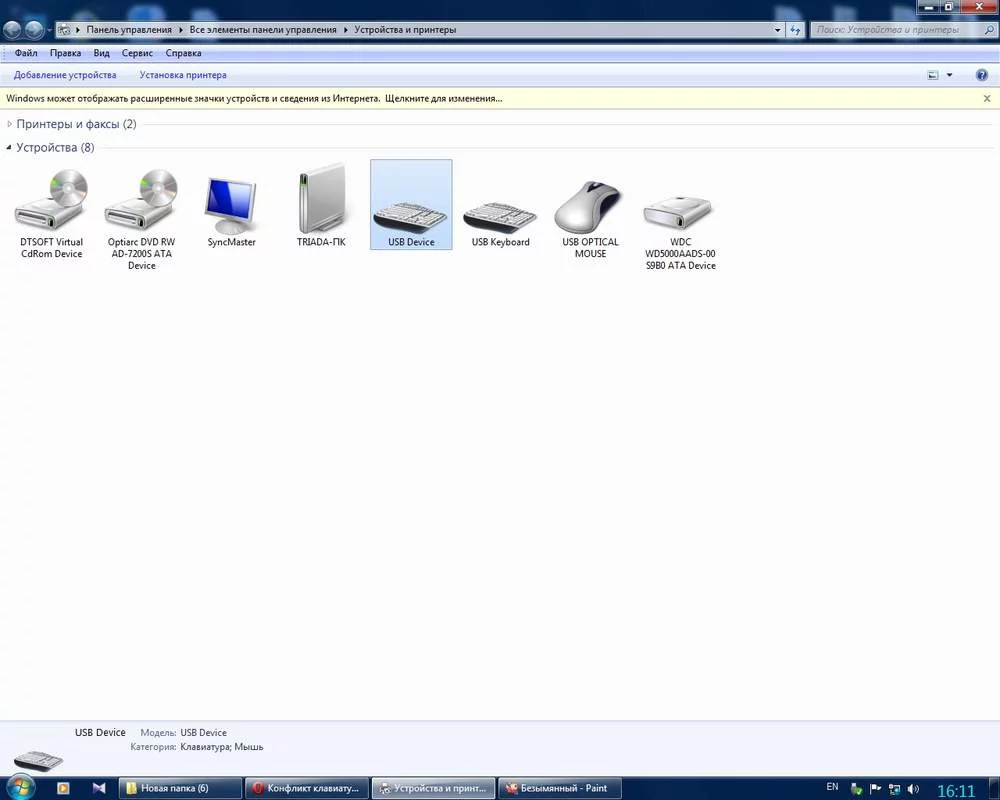Change view with the view icon button
The height and width of the screenshot is (800, 1000).
coord(932,75)
